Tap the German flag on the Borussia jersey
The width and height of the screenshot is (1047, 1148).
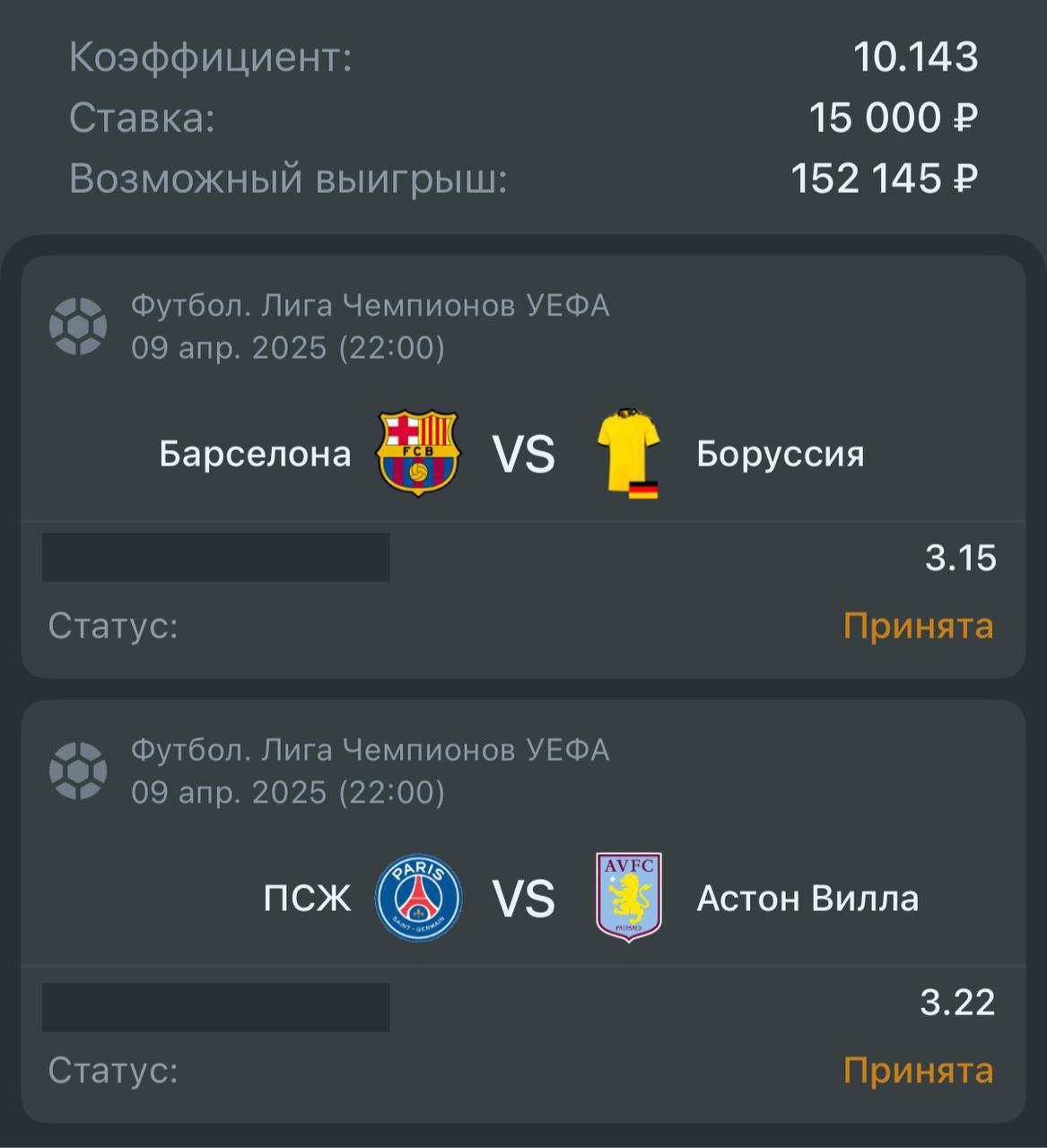pyautogui.click(x=643, y=490)
